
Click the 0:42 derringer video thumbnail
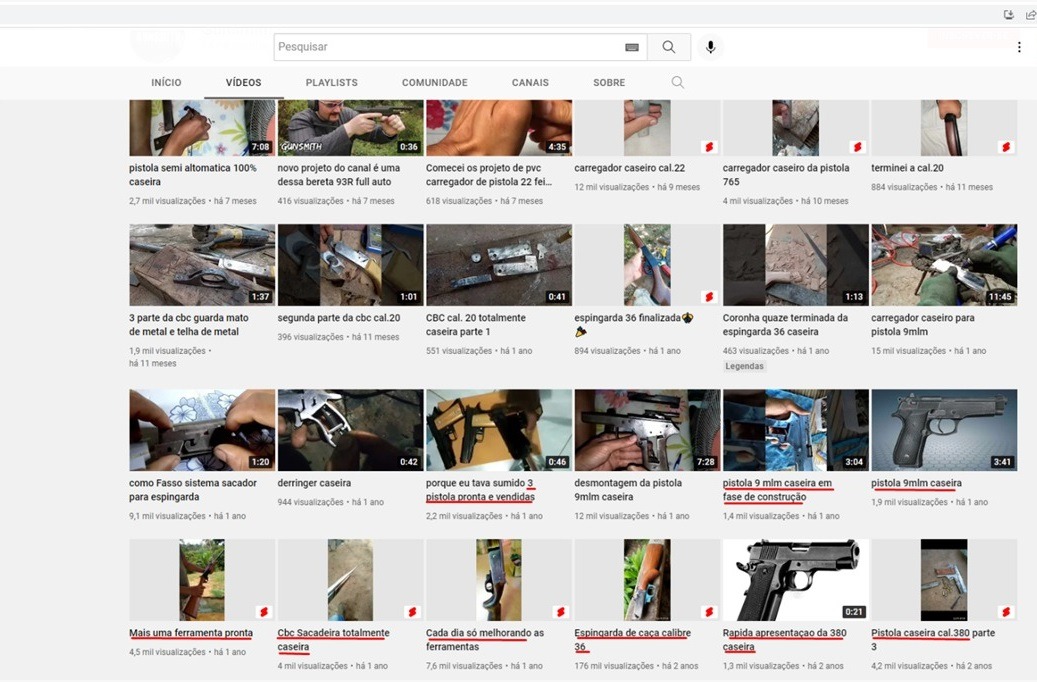pos(351,430)
